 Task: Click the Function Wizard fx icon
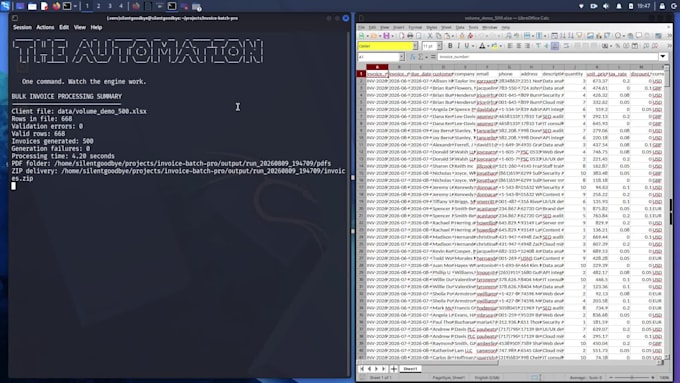(413, 57)
